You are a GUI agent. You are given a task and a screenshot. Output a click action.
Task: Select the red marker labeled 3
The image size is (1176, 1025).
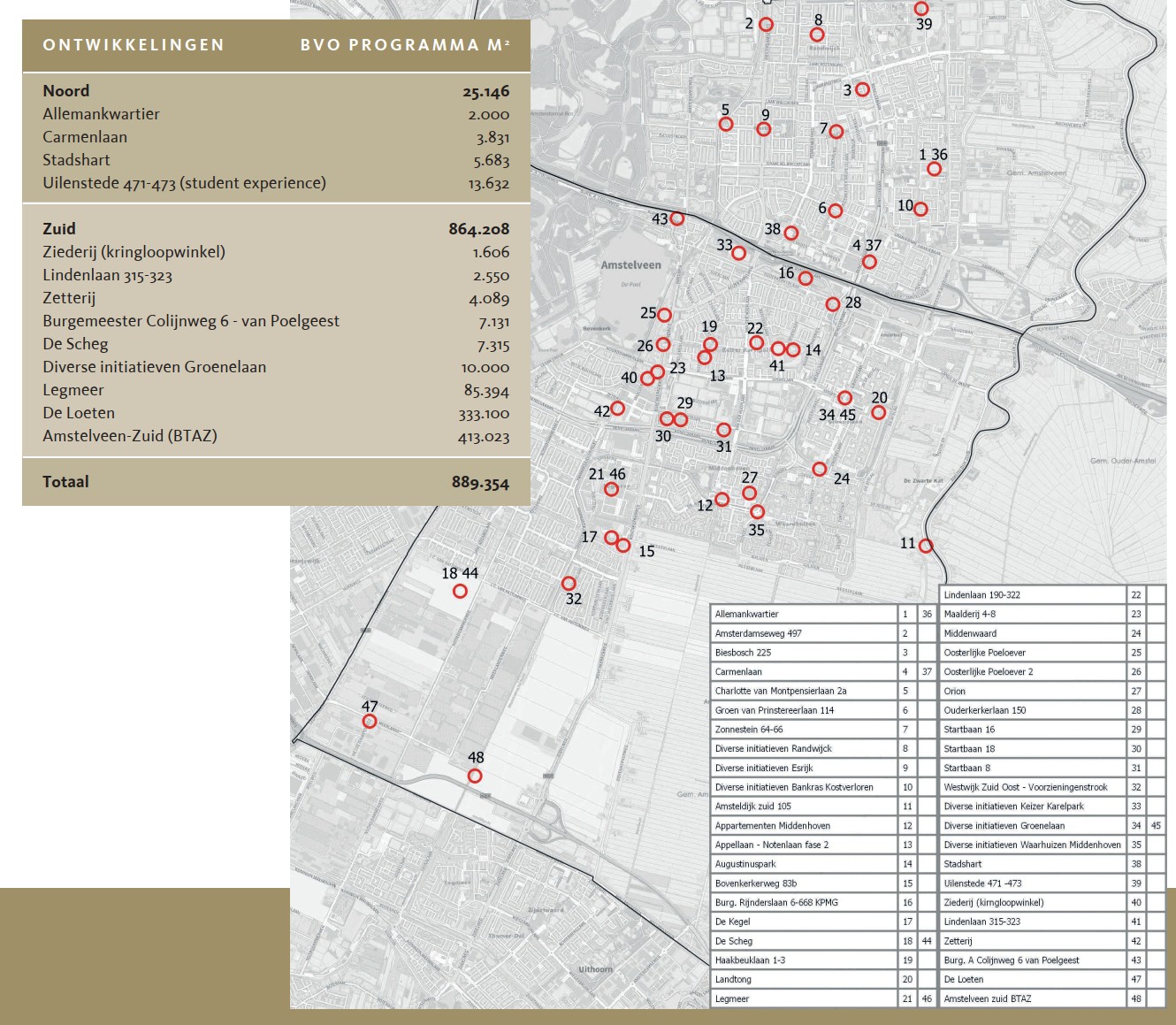tap(862, 89)
